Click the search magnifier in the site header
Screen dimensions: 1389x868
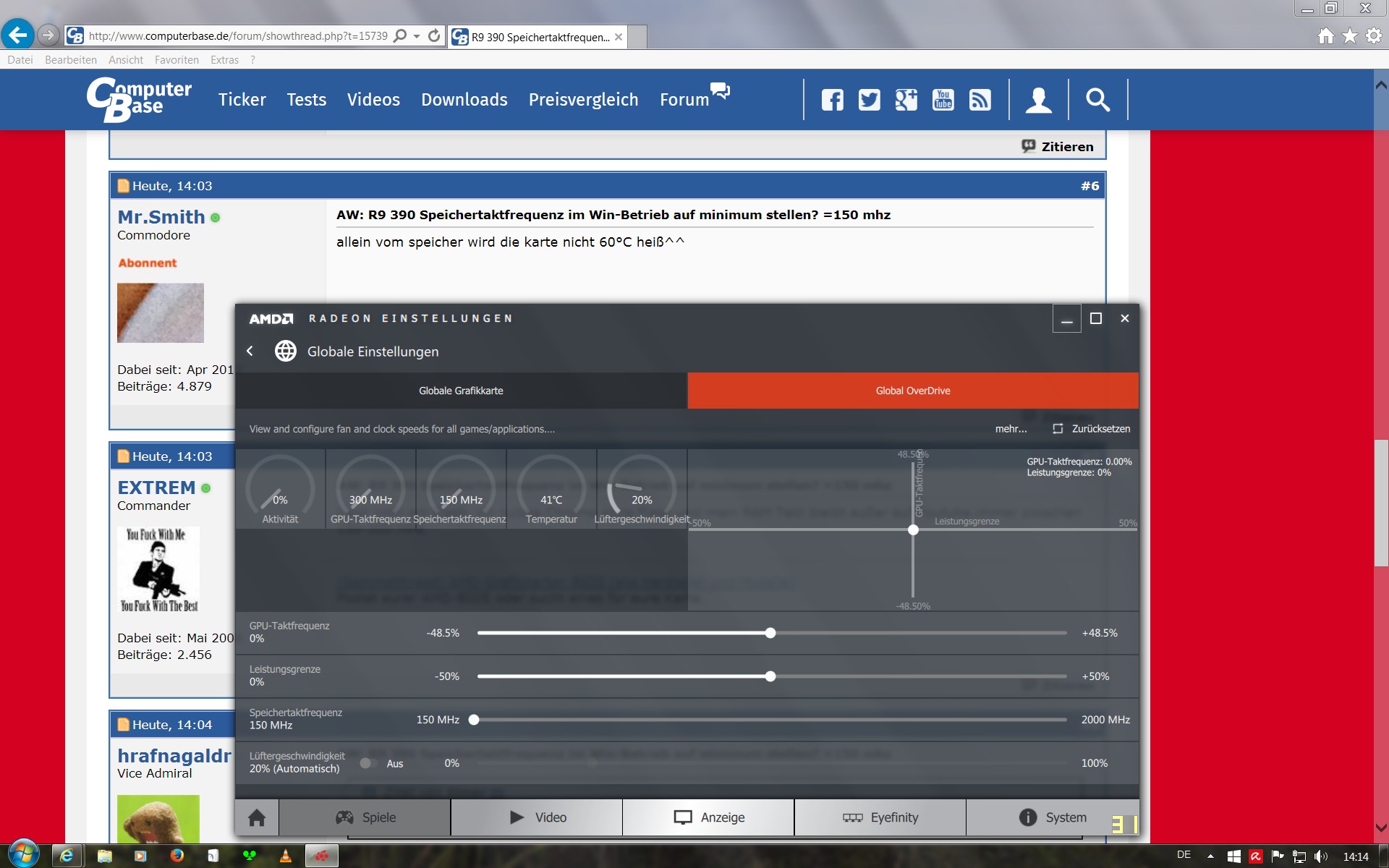(1097, 100)
